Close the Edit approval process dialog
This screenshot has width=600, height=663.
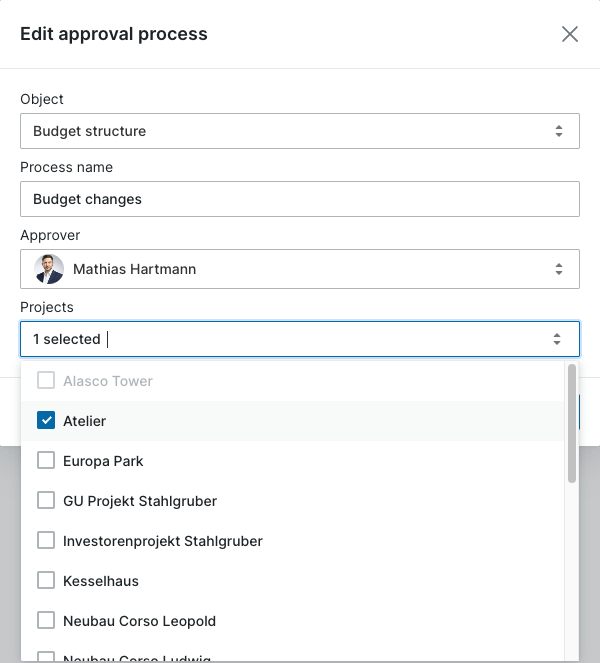(x=570, y=34)
